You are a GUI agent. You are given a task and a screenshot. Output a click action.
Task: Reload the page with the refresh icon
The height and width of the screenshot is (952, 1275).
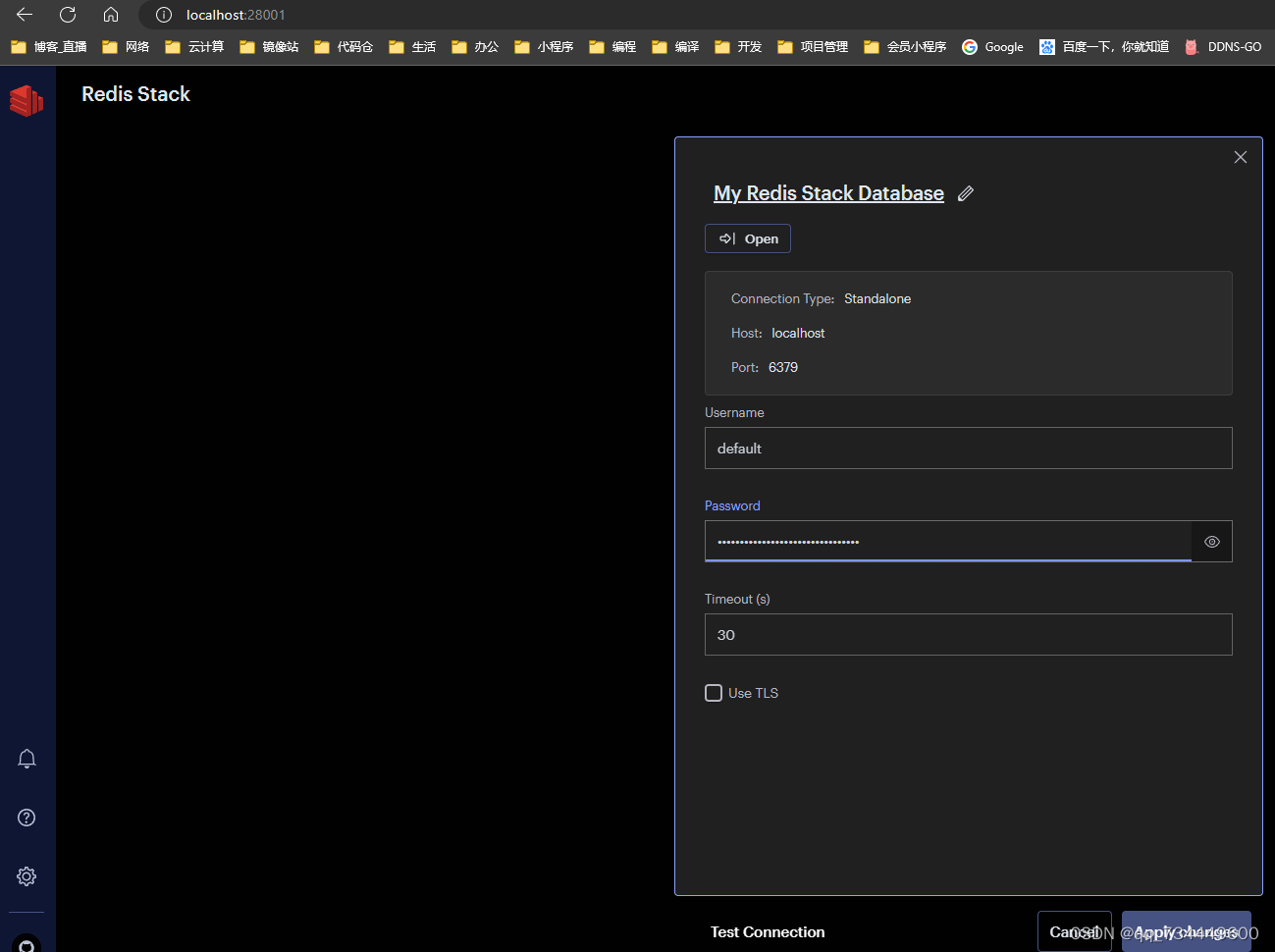(68, 15)
